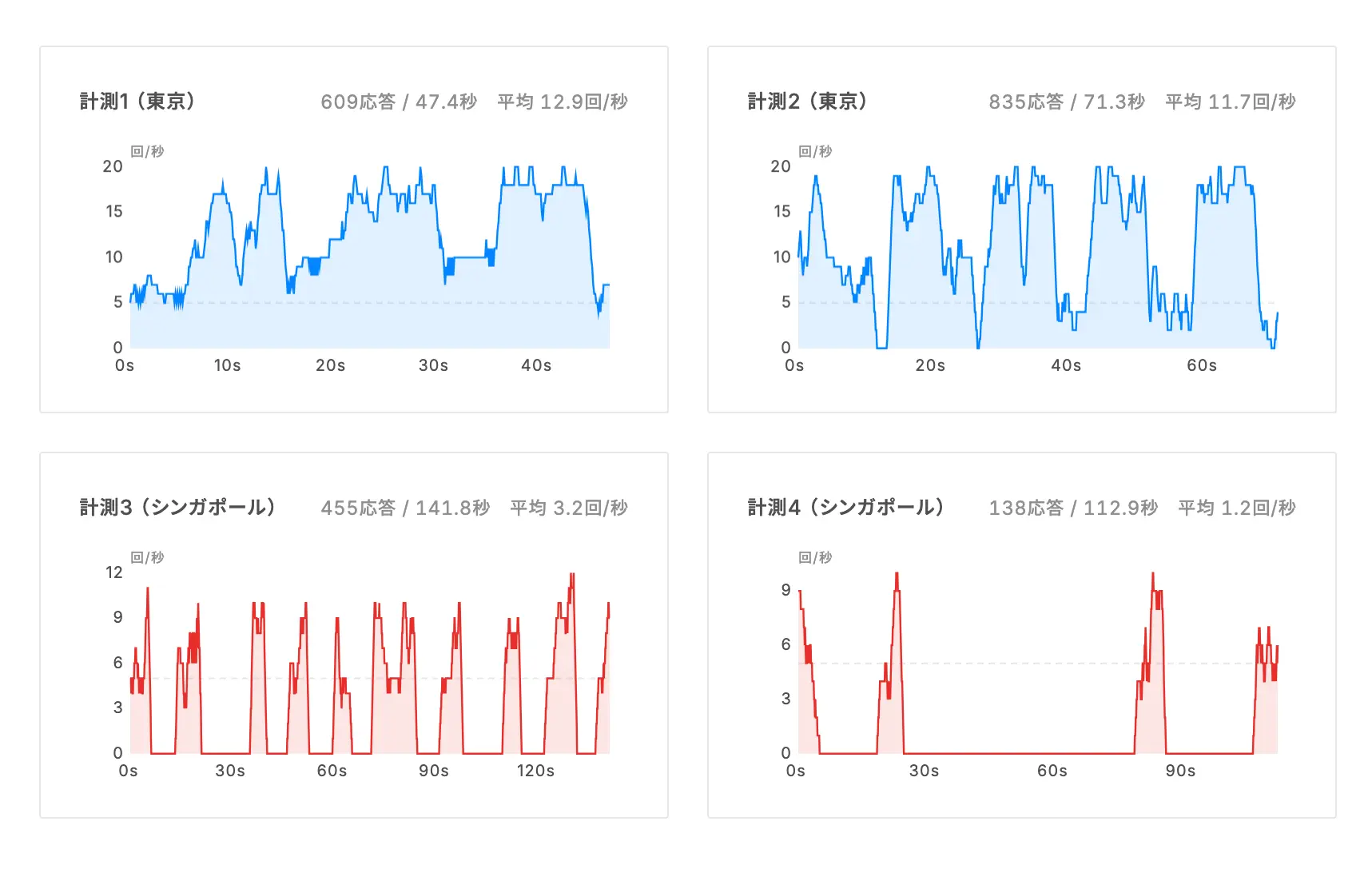Screen dimensions: 1372x873
Task: Click the 計測1（東京） chart title
Action: (137, 102)
